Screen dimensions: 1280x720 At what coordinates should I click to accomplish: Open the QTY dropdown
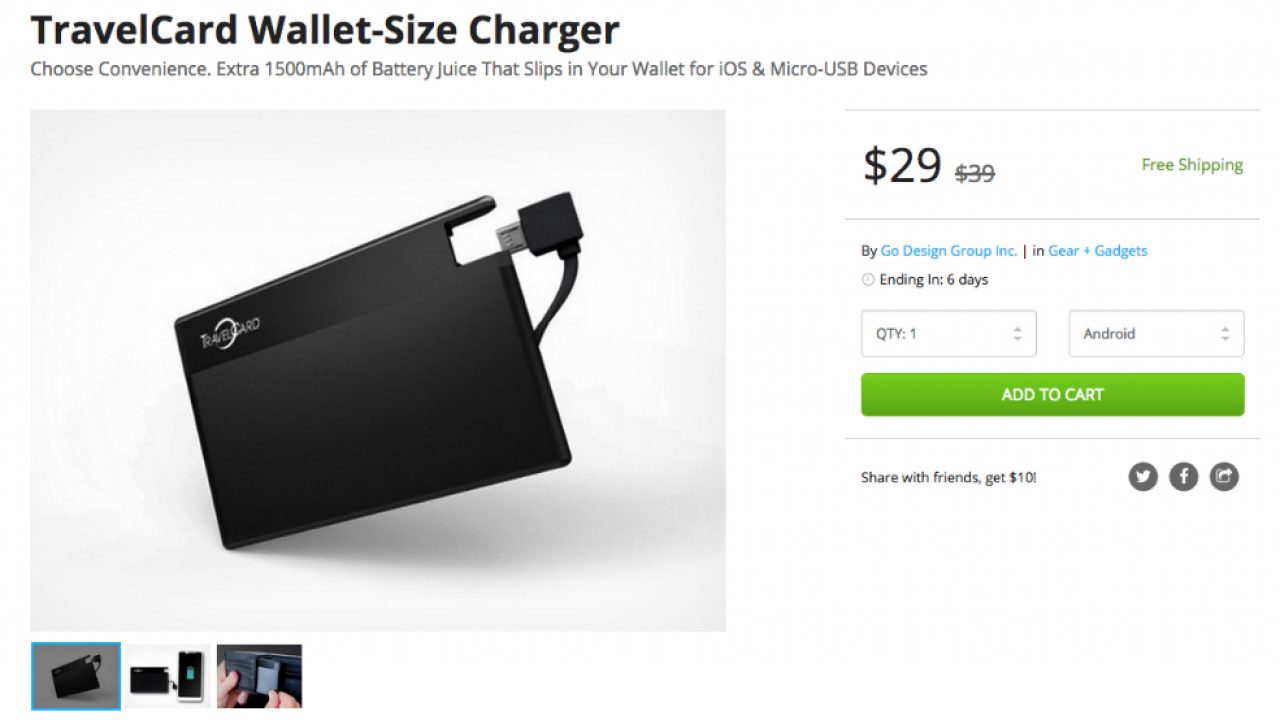click(x=949, y=334)
